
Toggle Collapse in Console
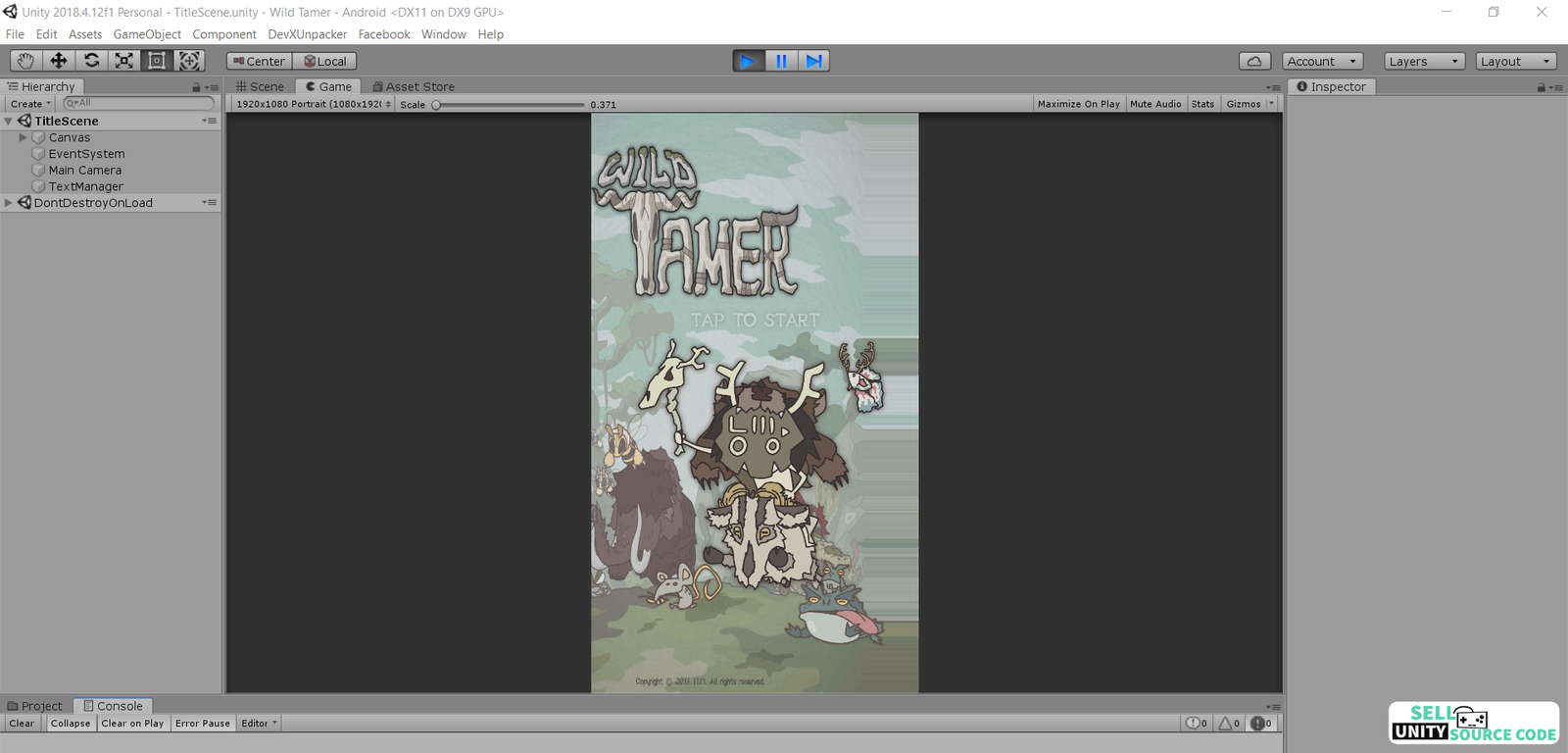pyautogui.click(x=71, y=724)
